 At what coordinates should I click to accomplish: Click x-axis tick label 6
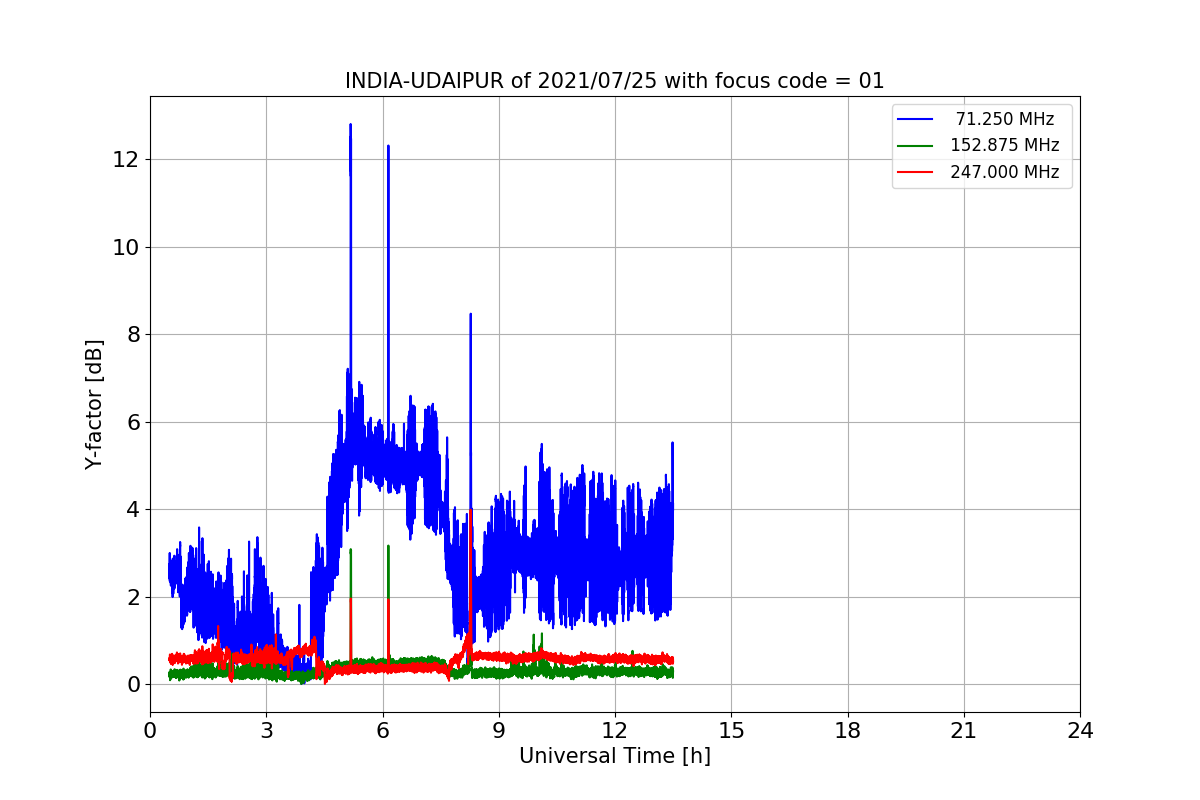(382, 731)
